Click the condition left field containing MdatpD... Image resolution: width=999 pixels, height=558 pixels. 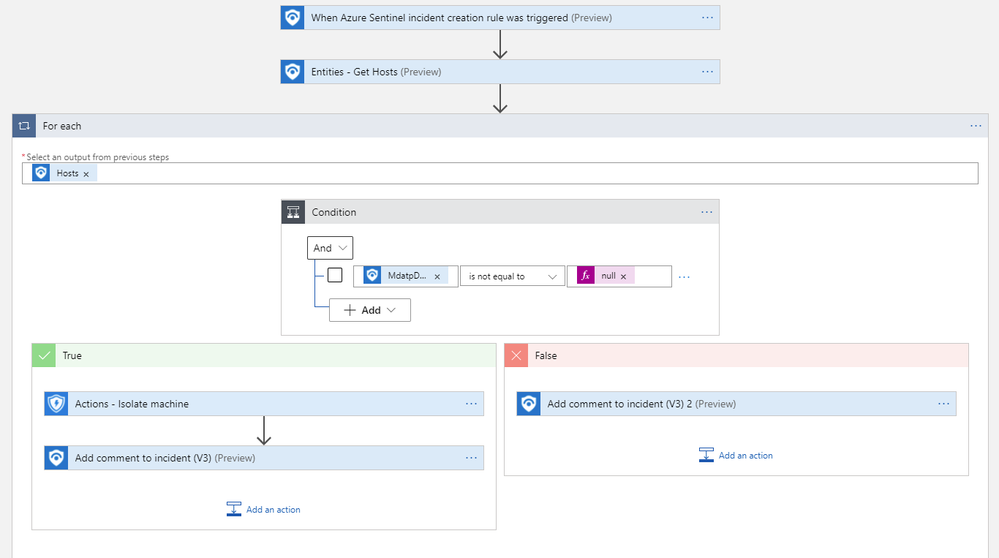tap(406, 276)
